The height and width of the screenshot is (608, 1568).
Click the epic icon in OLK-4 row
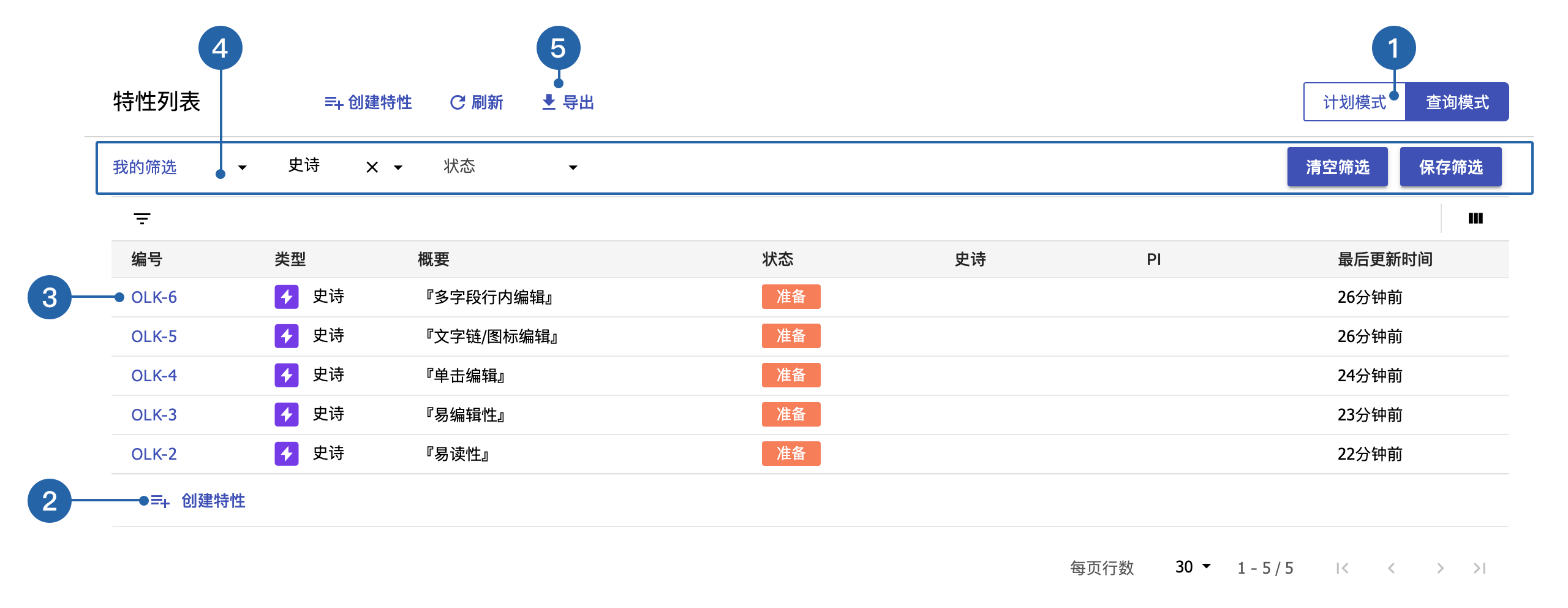(x=287, y=376)
